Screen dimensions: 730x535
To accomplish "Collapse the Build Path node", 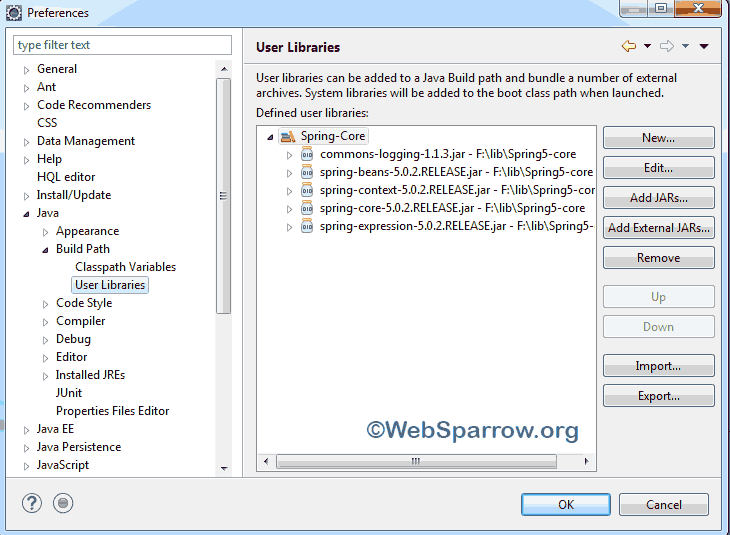I will click(45, 250).
